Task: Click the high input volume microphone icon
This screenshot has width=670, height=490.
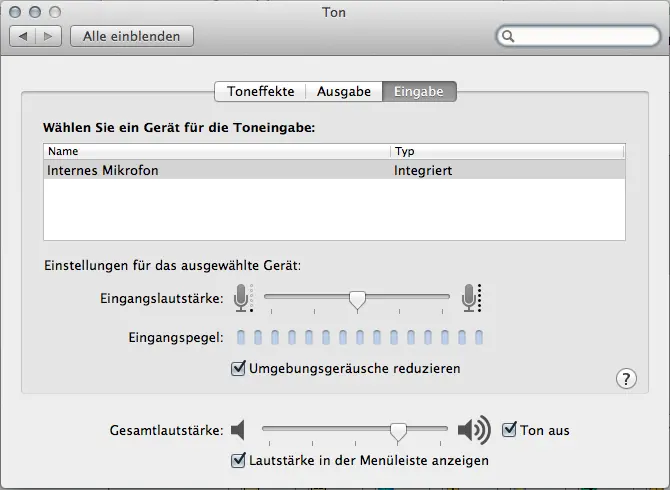Action: pyautogui.click(x=471, y=297)
